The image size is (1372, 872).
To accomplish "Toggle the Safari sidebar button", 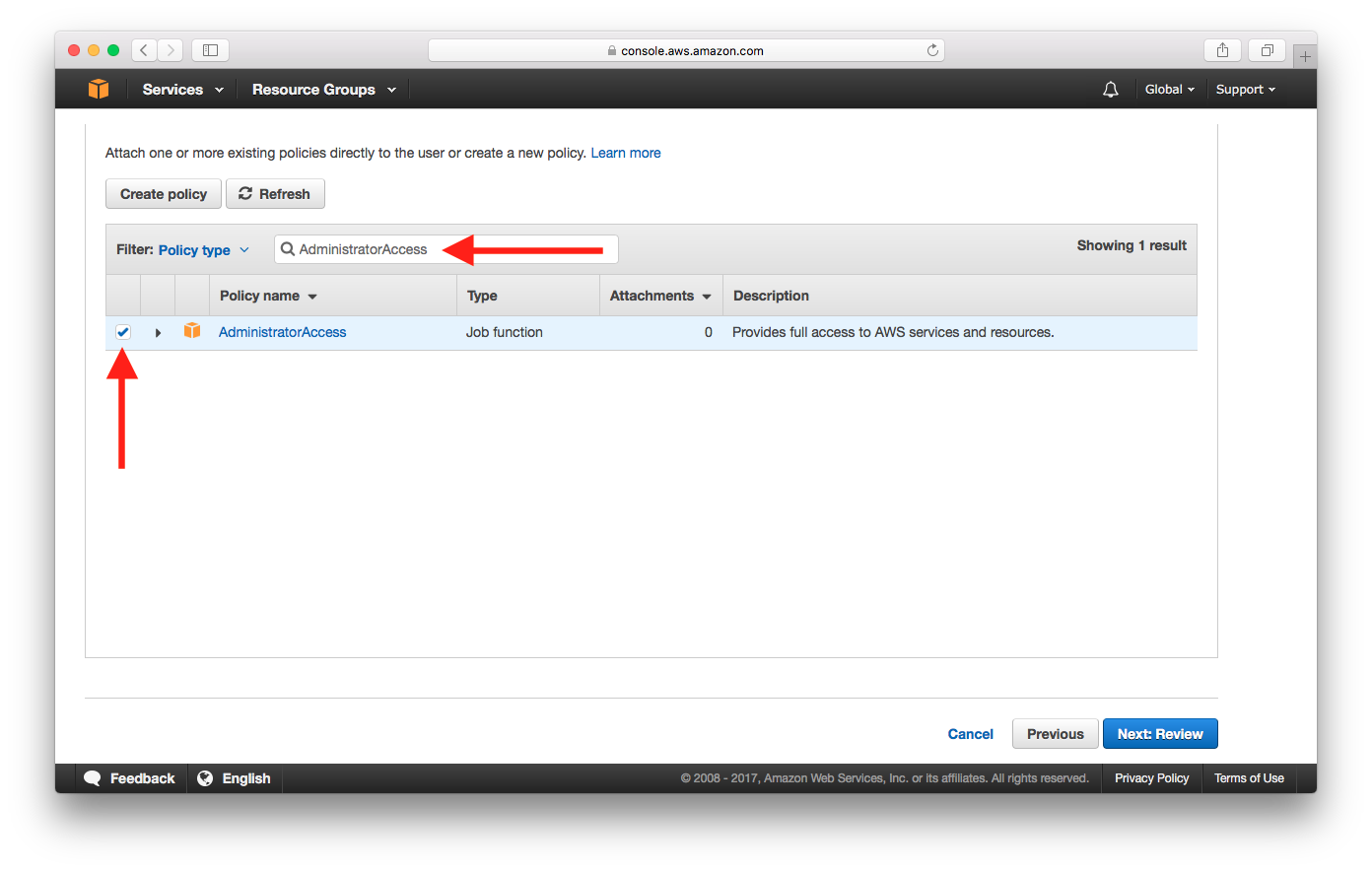I will 210,50.
